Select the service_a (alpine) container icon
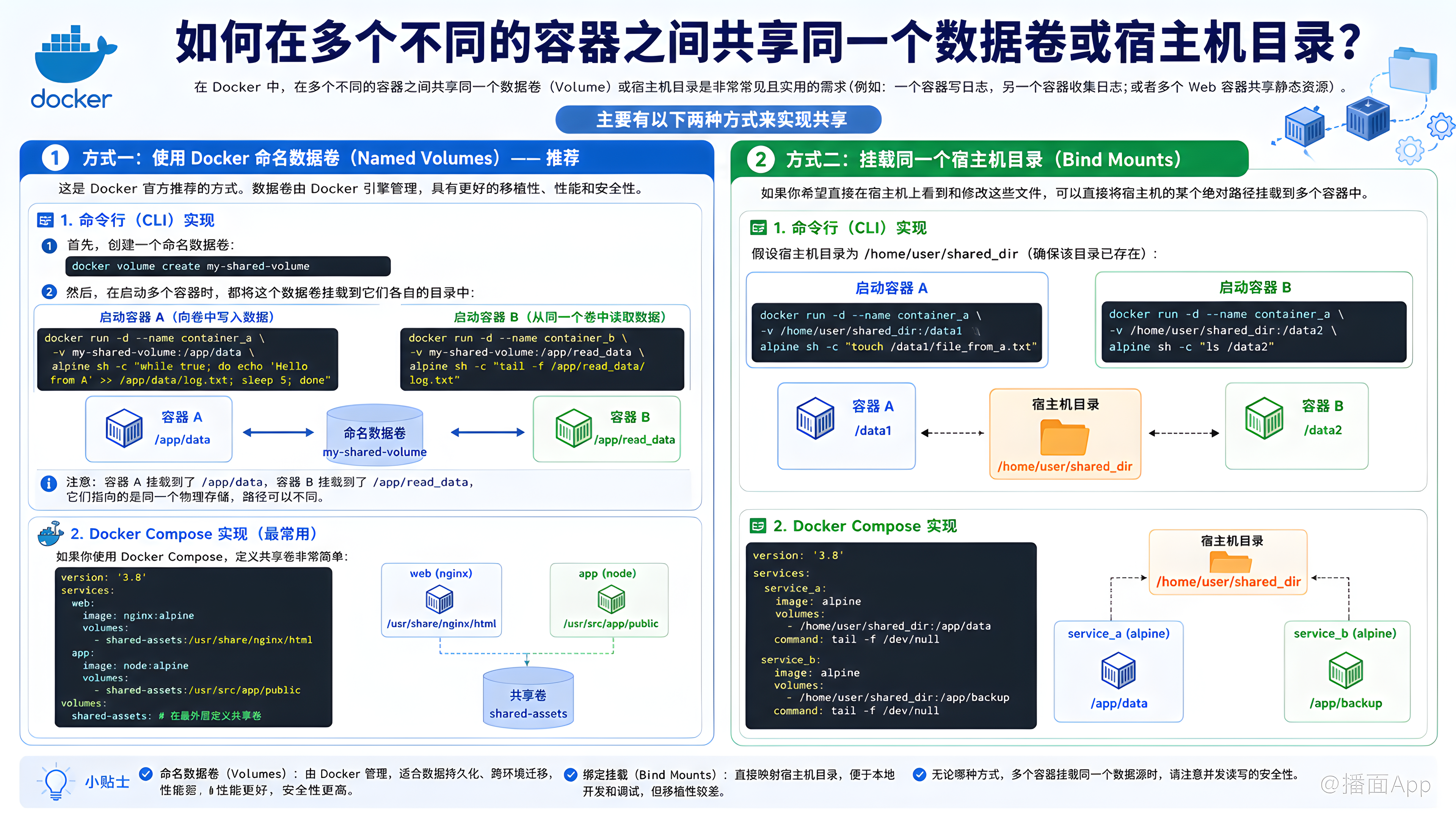1456x819 pixels. pos(1118,670)
